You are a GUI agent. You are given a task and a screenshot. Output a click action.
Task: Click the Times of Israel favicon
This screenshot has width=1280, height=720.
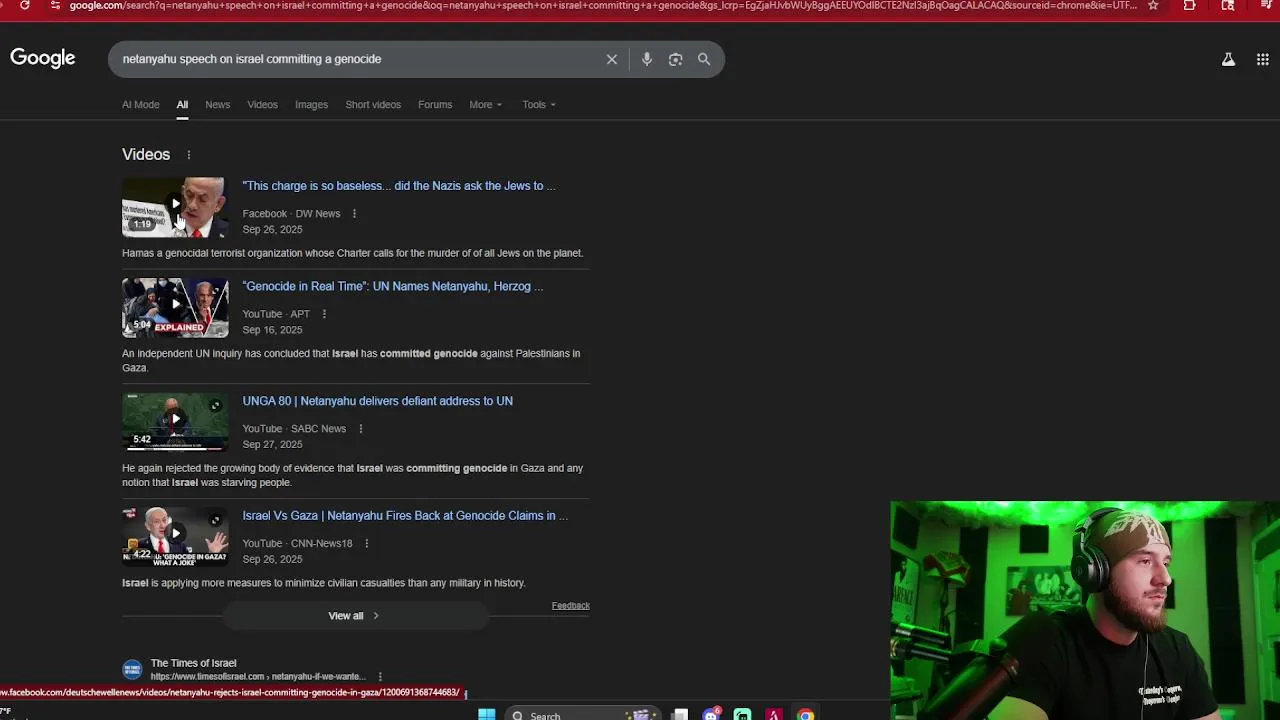click(132, 670)
